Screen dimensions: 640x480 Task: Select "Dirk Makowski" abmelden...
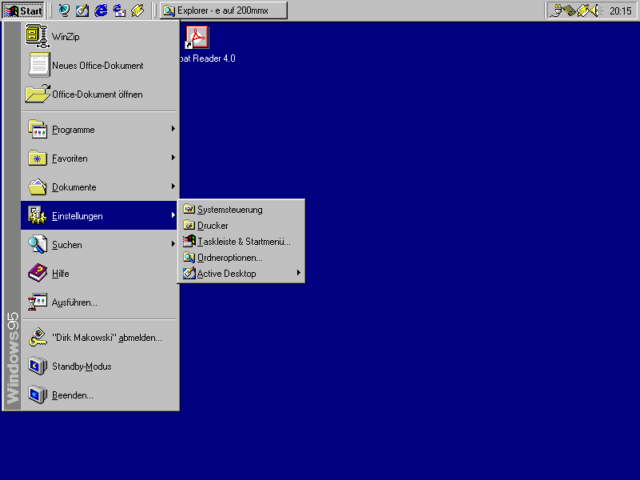[100, 338]
